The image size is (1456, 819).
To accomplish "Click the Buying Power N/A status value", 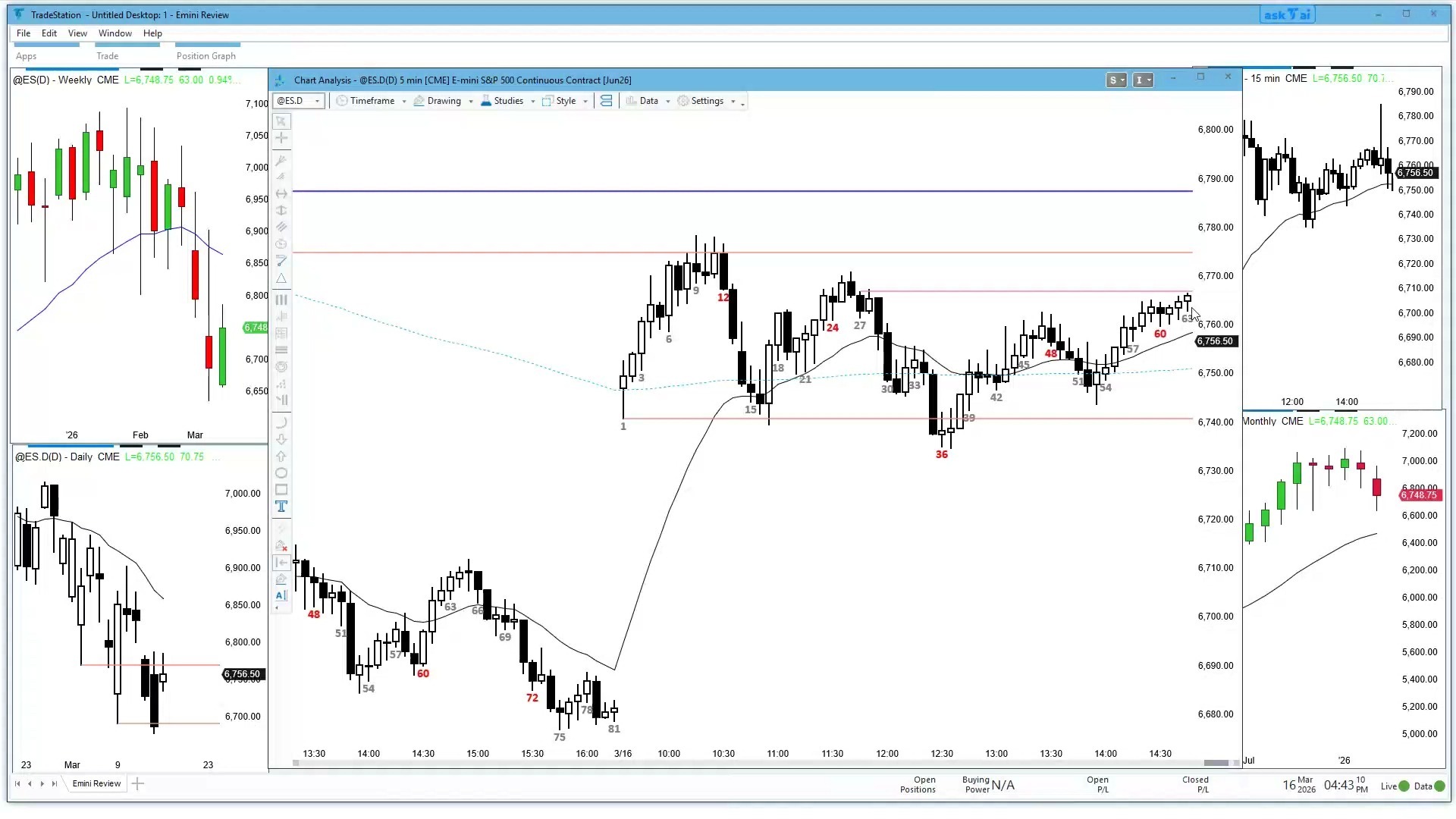I will [990, 785].
